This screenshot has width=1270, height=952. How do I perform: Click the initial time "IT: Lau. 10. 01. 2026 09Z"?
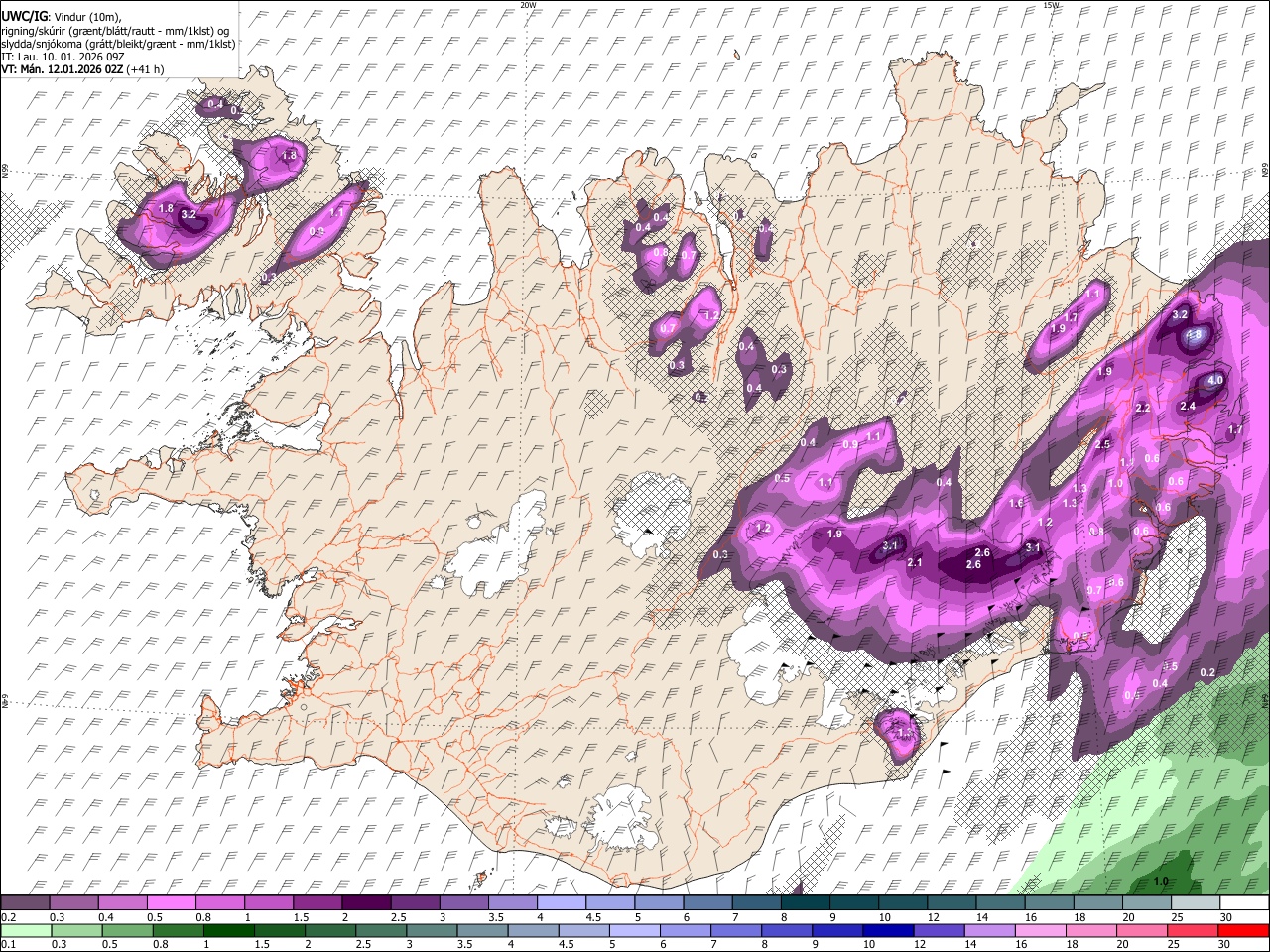(x=62, y=57)
